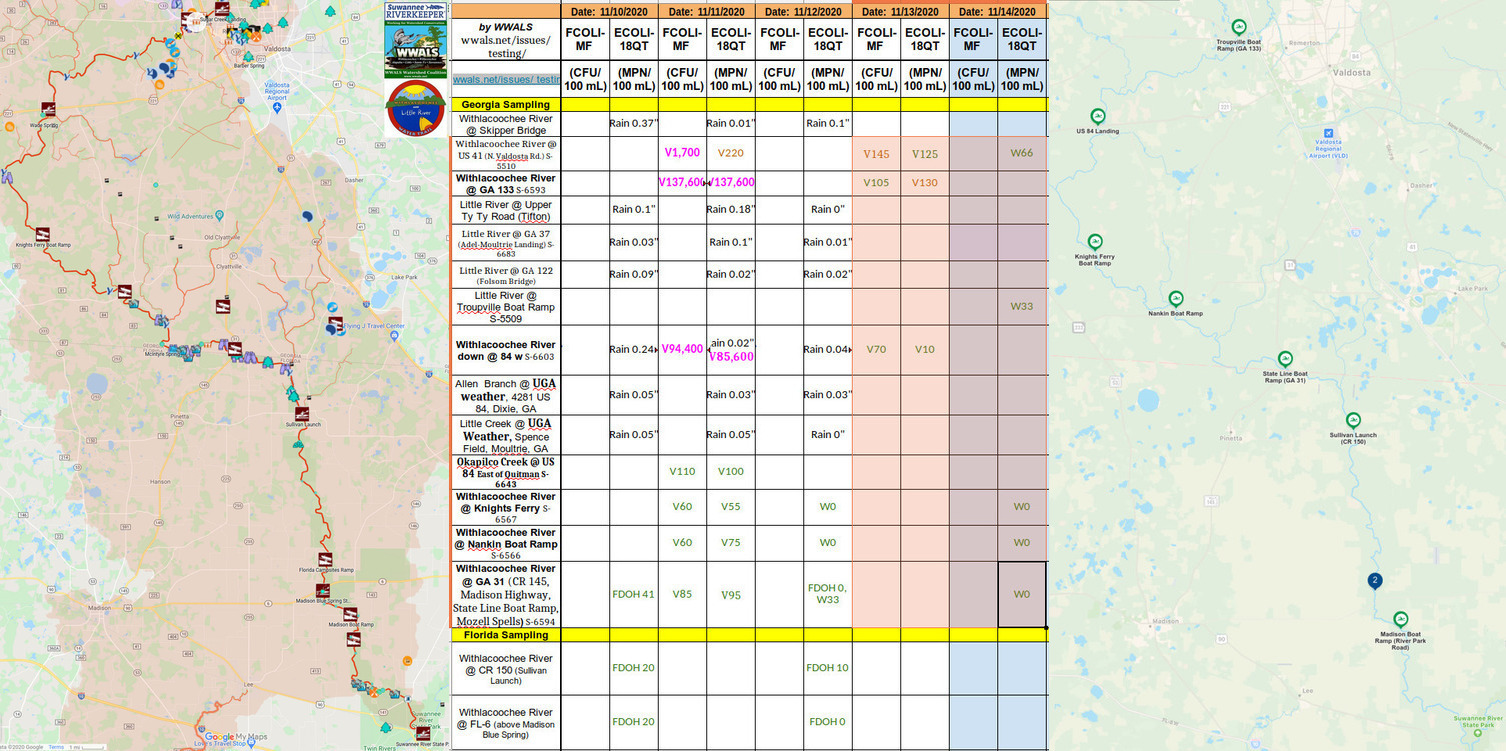Open Google Terms link on left map
1506x751 pixels.
point(56,746)
